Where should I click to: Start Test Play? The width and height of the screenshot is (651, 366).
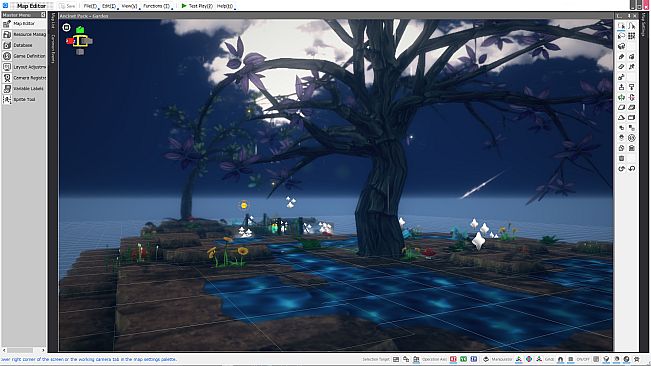click(197, 6)
